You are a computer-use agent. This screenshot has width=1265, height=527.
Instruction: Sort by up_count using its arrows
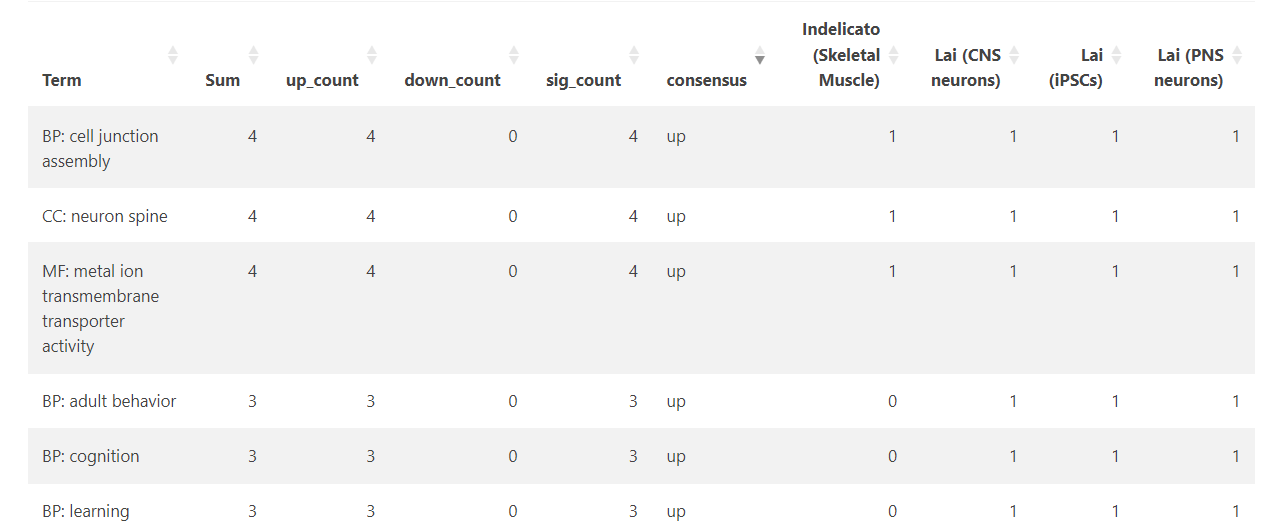tap(372, 55)
